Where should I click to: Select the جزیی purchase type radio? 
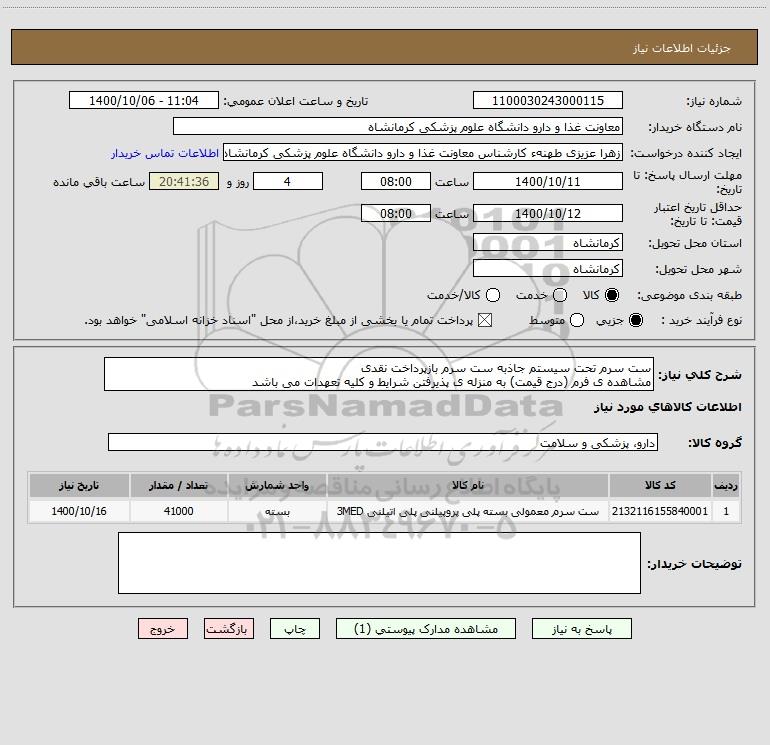tap(635, 321)
